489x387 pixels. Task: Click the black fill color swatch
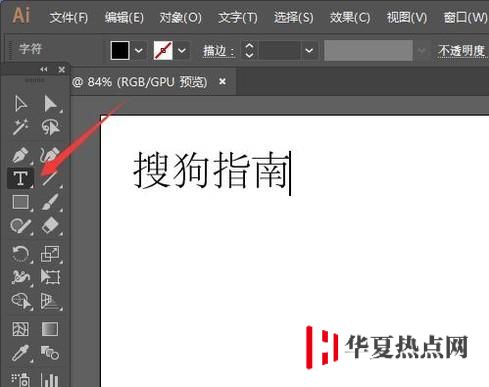click(120, 51)
